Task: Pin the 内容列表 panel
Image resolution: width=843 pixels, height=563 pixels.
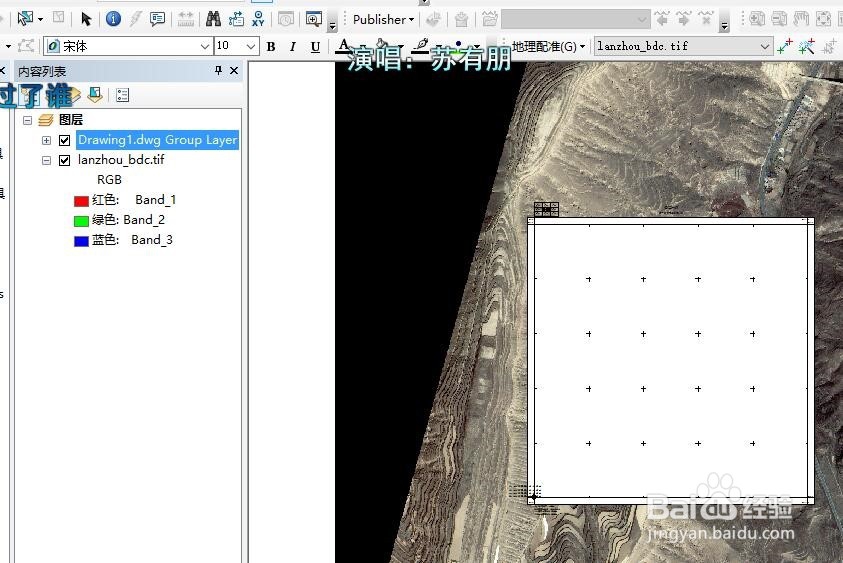Action: [x=218, y=70]
